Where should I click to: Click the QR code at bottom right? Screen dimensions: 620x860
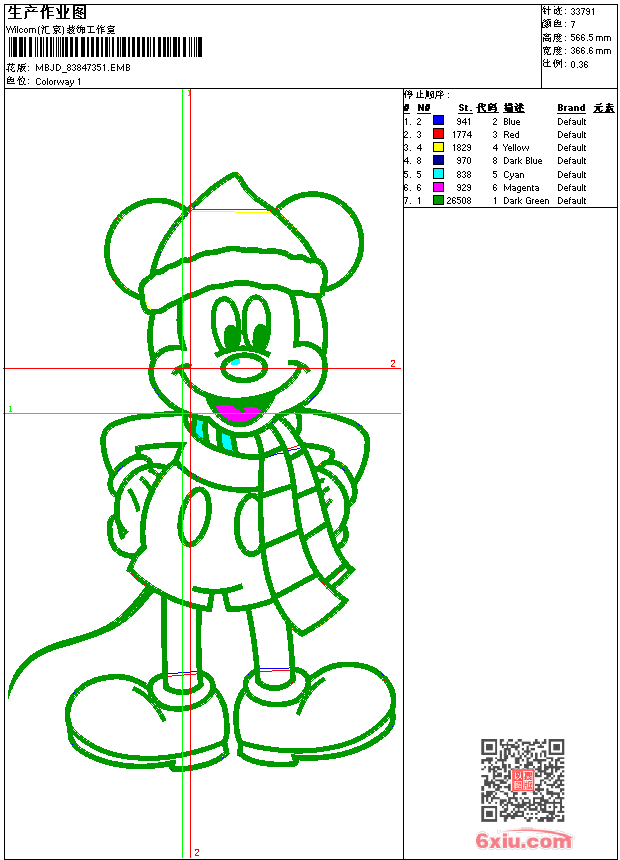(x=522, y=780)
